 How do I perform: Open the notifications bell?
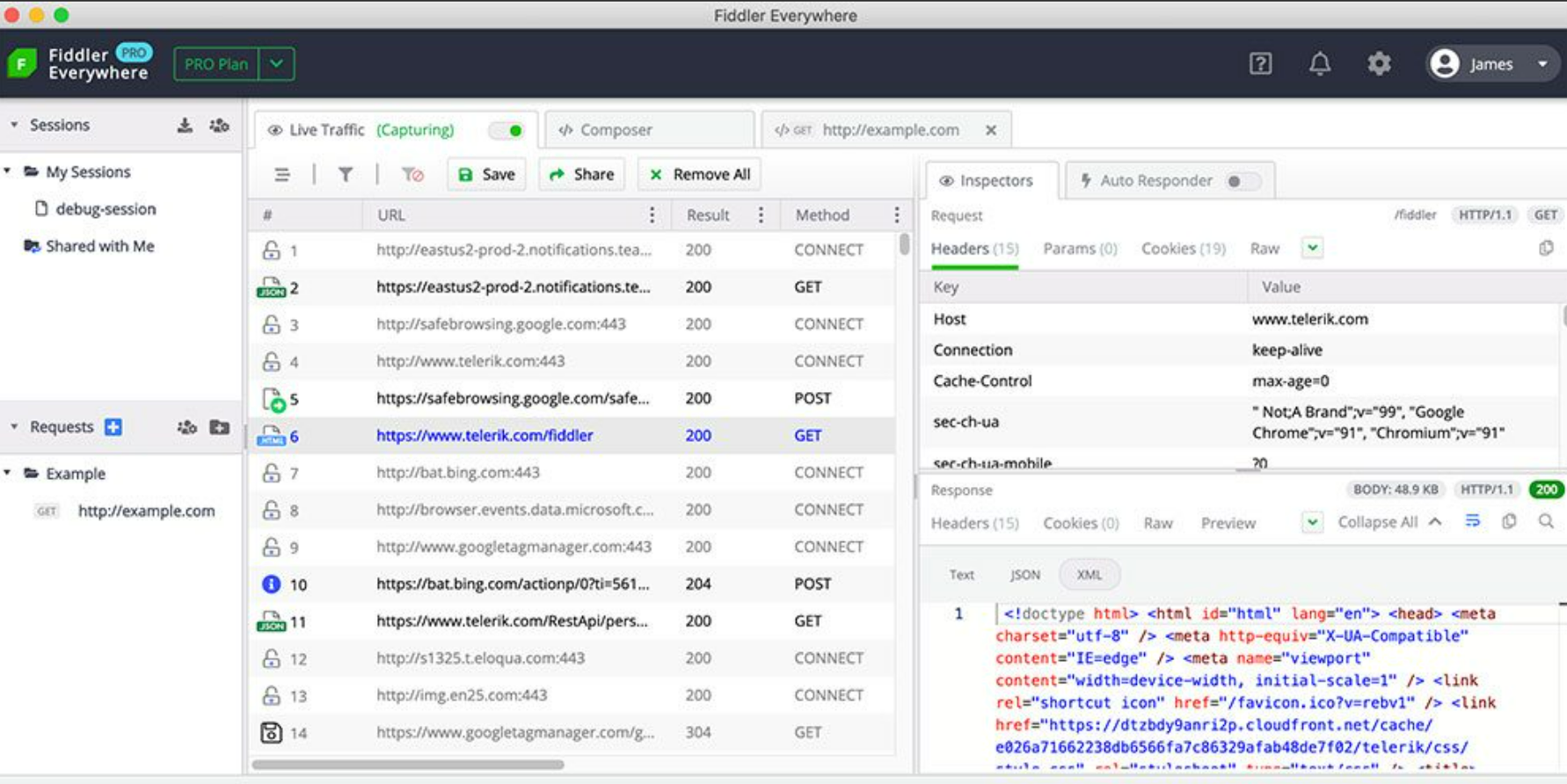tap(1319, 63)
